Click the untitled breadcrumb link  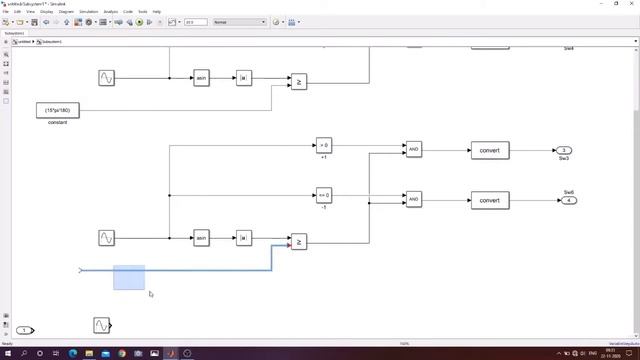point(24,42)
